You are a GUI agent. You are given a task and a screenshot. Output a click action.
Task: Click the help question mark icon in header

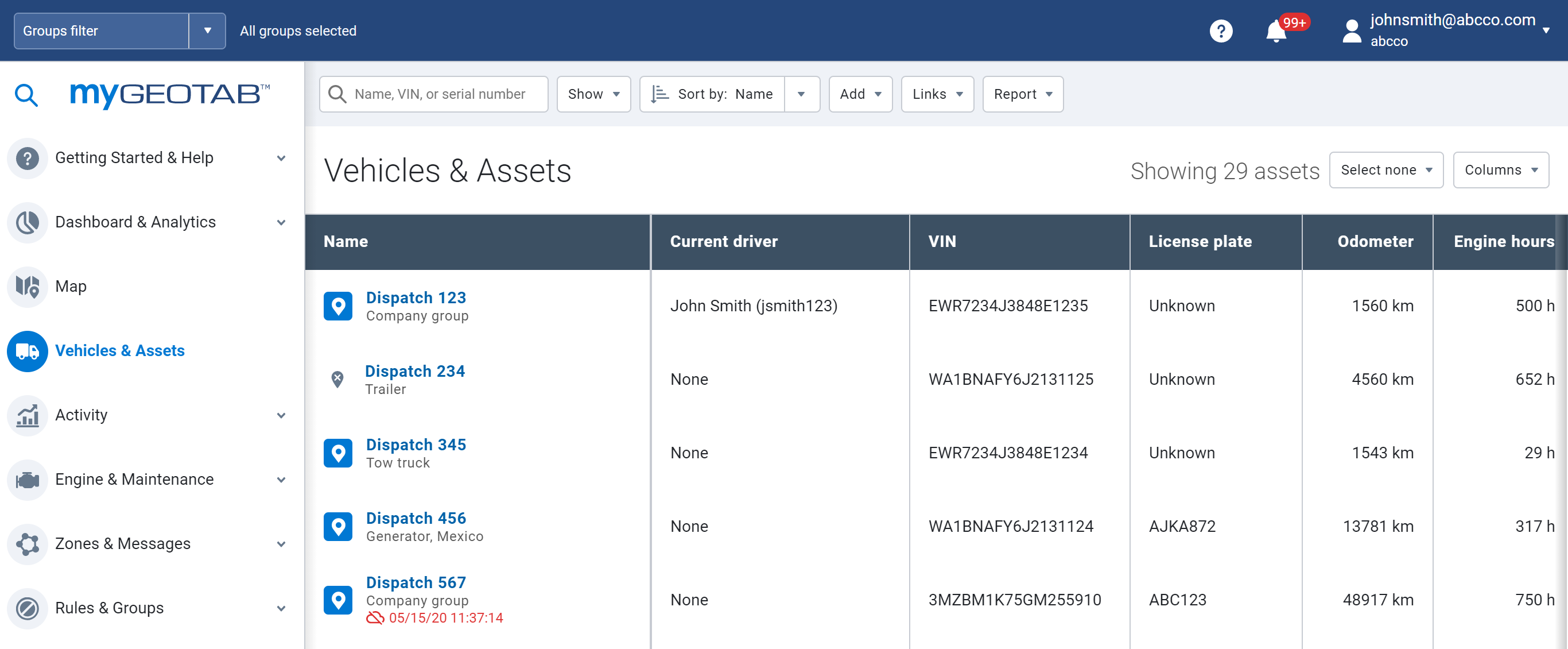pyautogui.click(x=1220, y=30)
